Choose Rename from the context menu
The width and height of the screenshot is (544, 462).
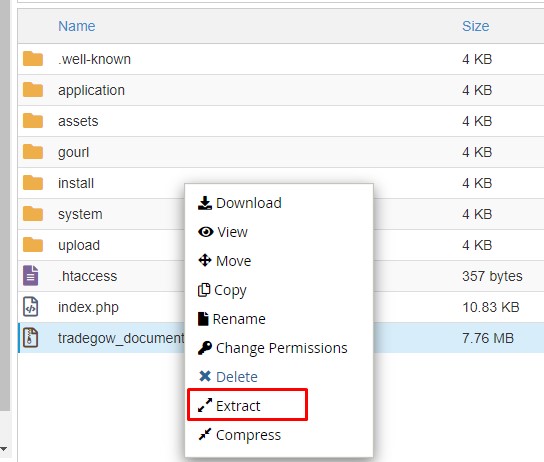pyautogui.click(x=239, y=319)
